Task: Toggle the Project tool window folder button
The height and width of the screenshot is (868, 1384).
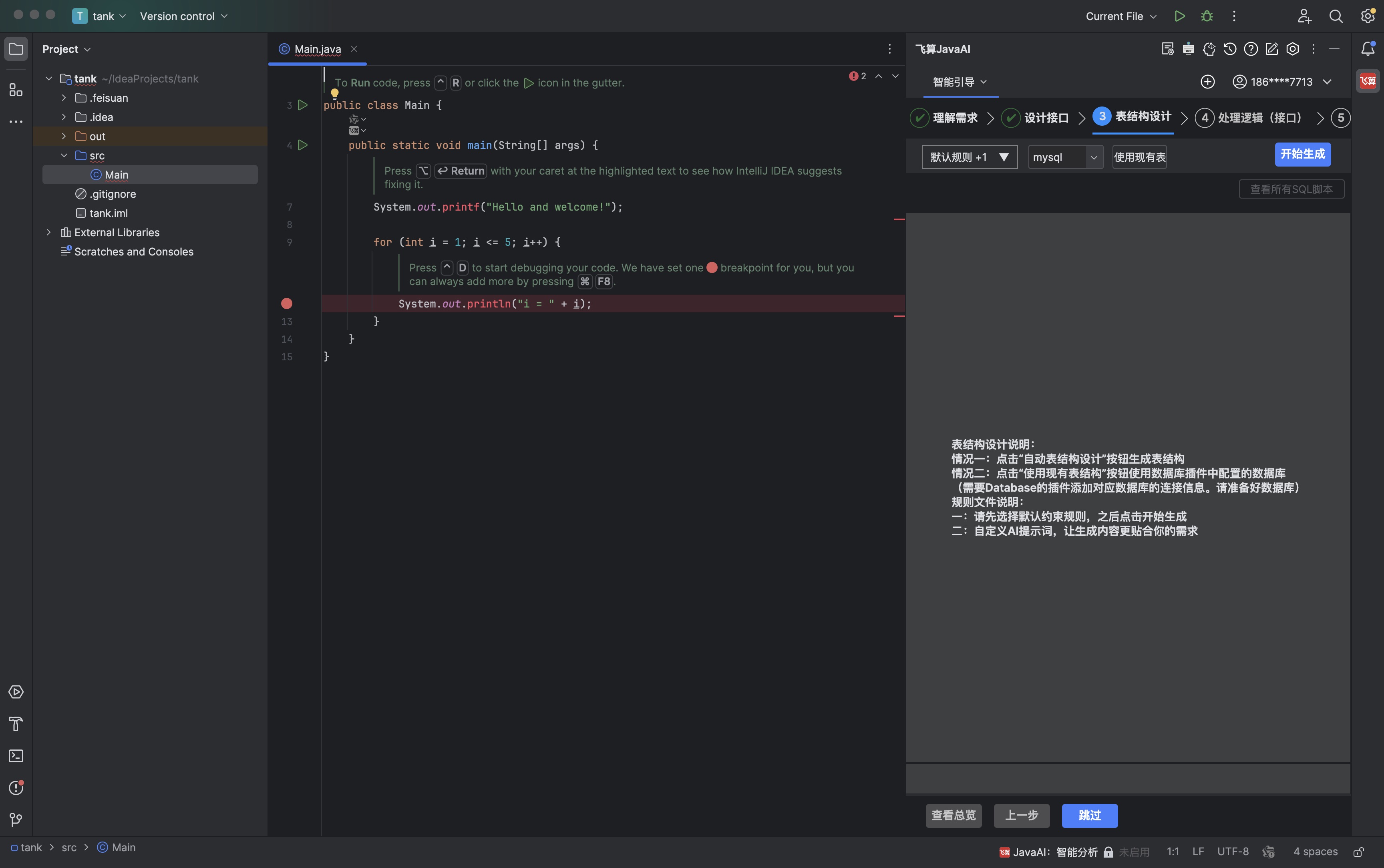Action: 16,49
